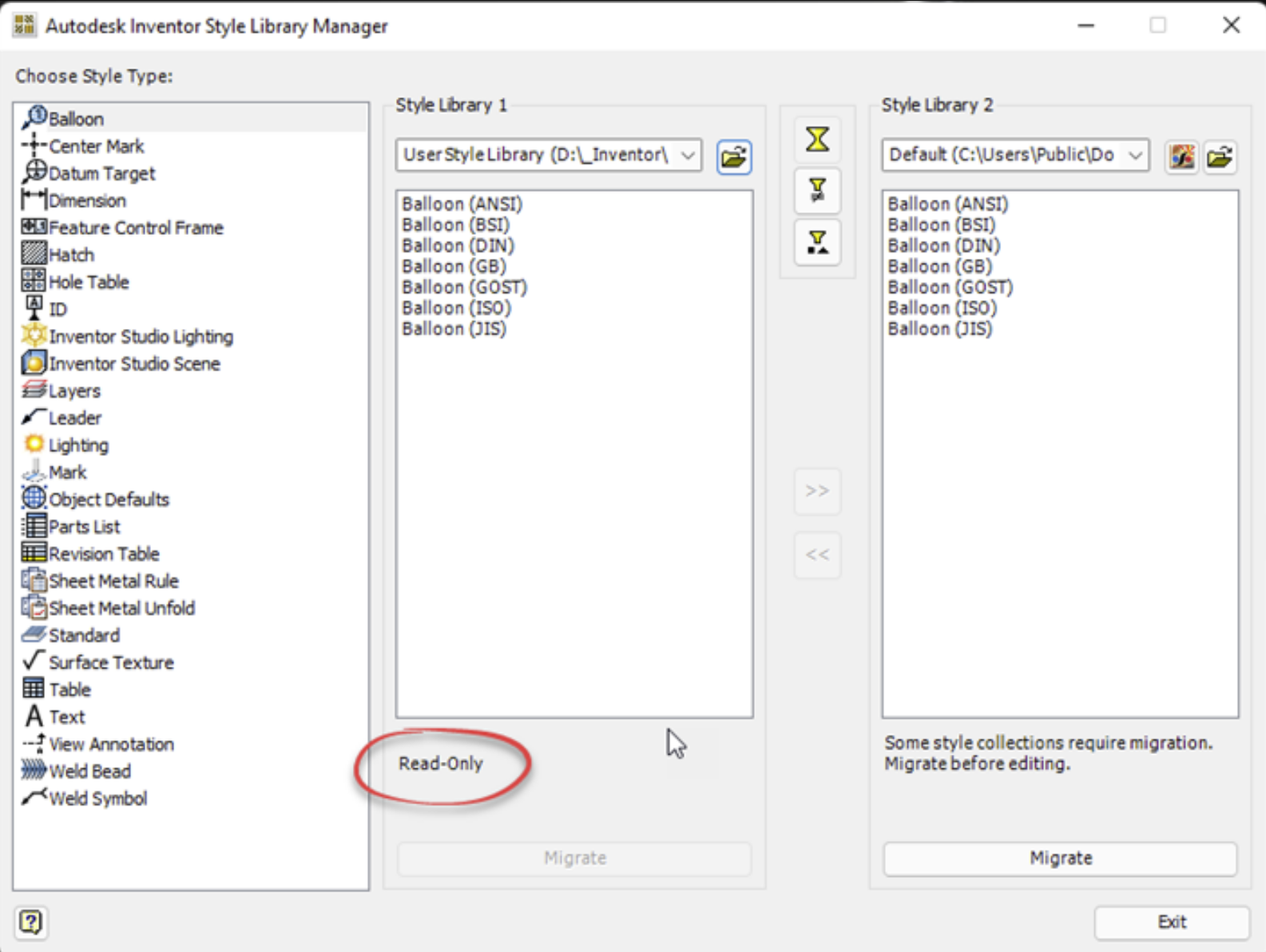Image resolution: width=1266 pixels, height=952 pixels.
Task: Select Balloon (GOST) in Style Library 2
Action: (950, 287)
